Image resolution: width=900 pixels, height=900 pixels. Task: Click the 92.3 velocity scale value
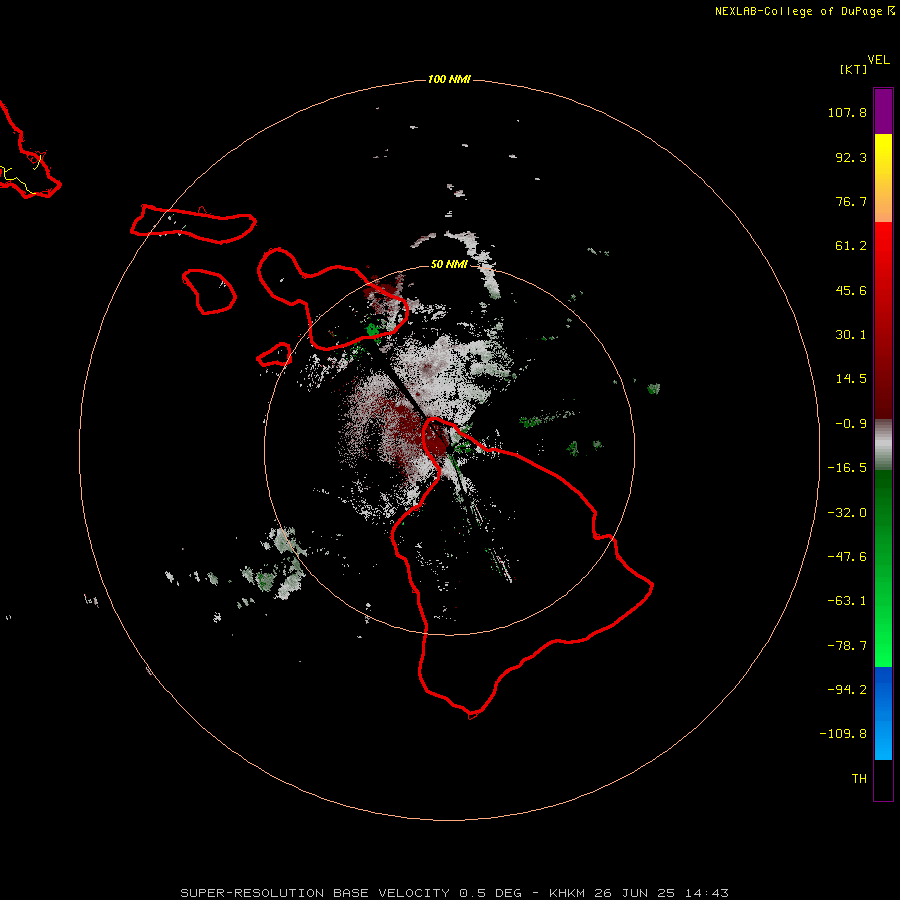click(851, 157)
